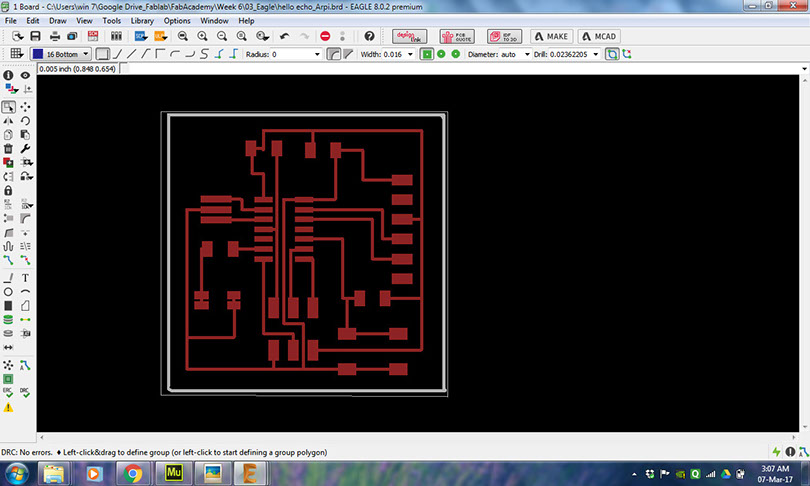Print the board layout
This screenshot has height=486, width=810.
[x=55, y=36]
